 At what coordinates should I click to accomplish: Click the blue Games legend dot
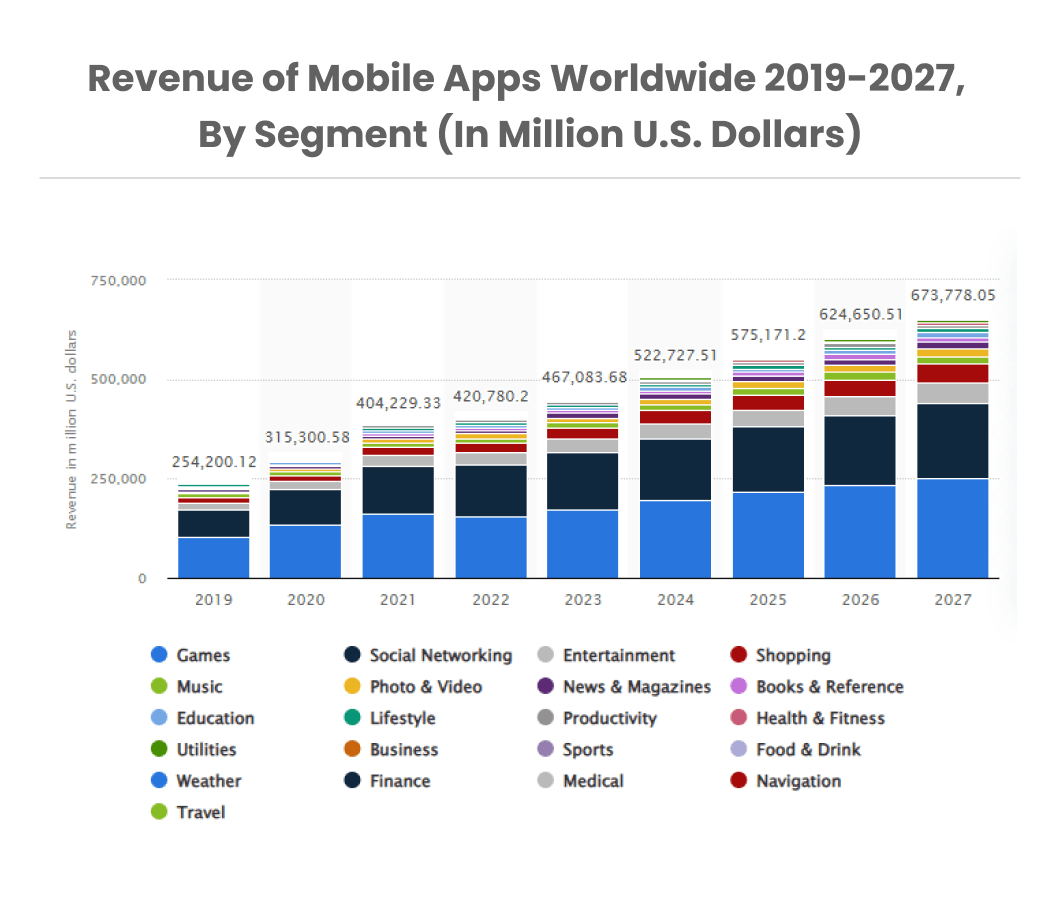point(159,654)
